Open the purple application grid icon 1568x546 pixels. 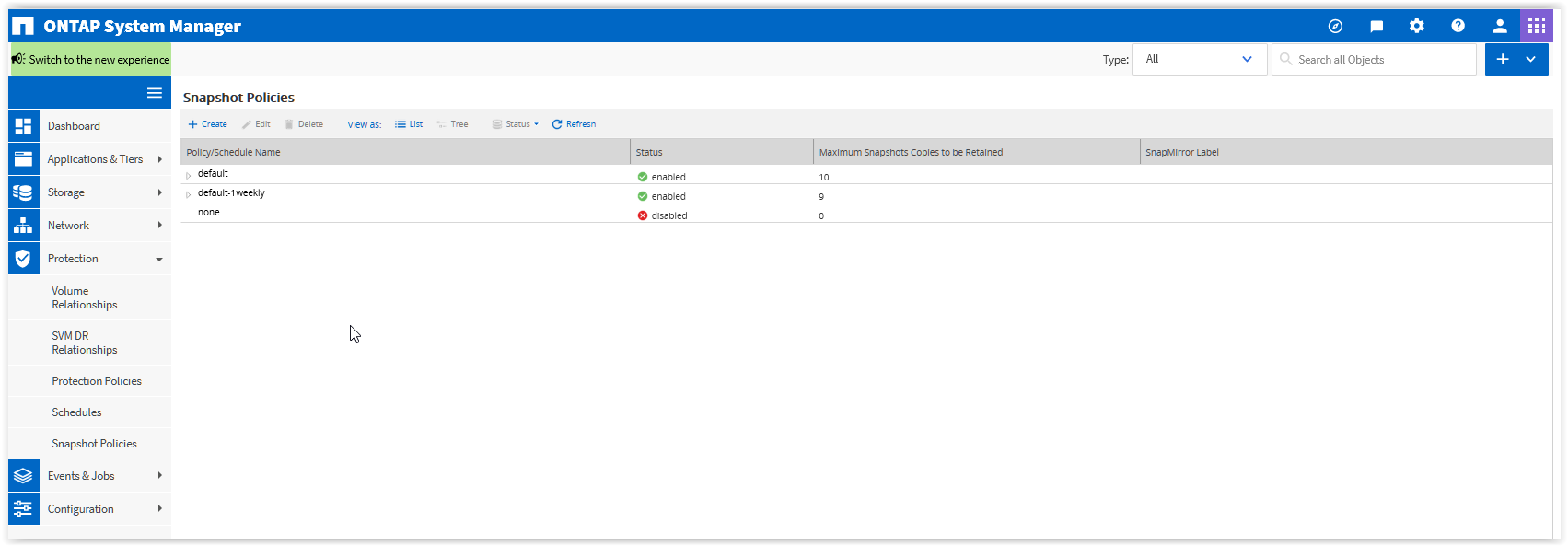(x=1537, y=26)
